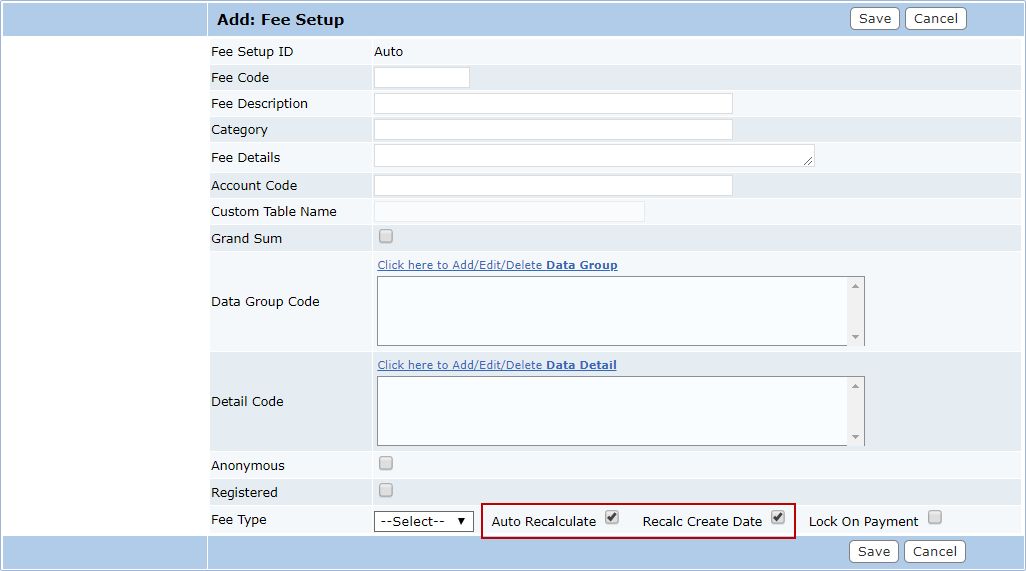The image size is (1026, 571).
Task: Click the top Cancel button
Action: tap(935, 19)
